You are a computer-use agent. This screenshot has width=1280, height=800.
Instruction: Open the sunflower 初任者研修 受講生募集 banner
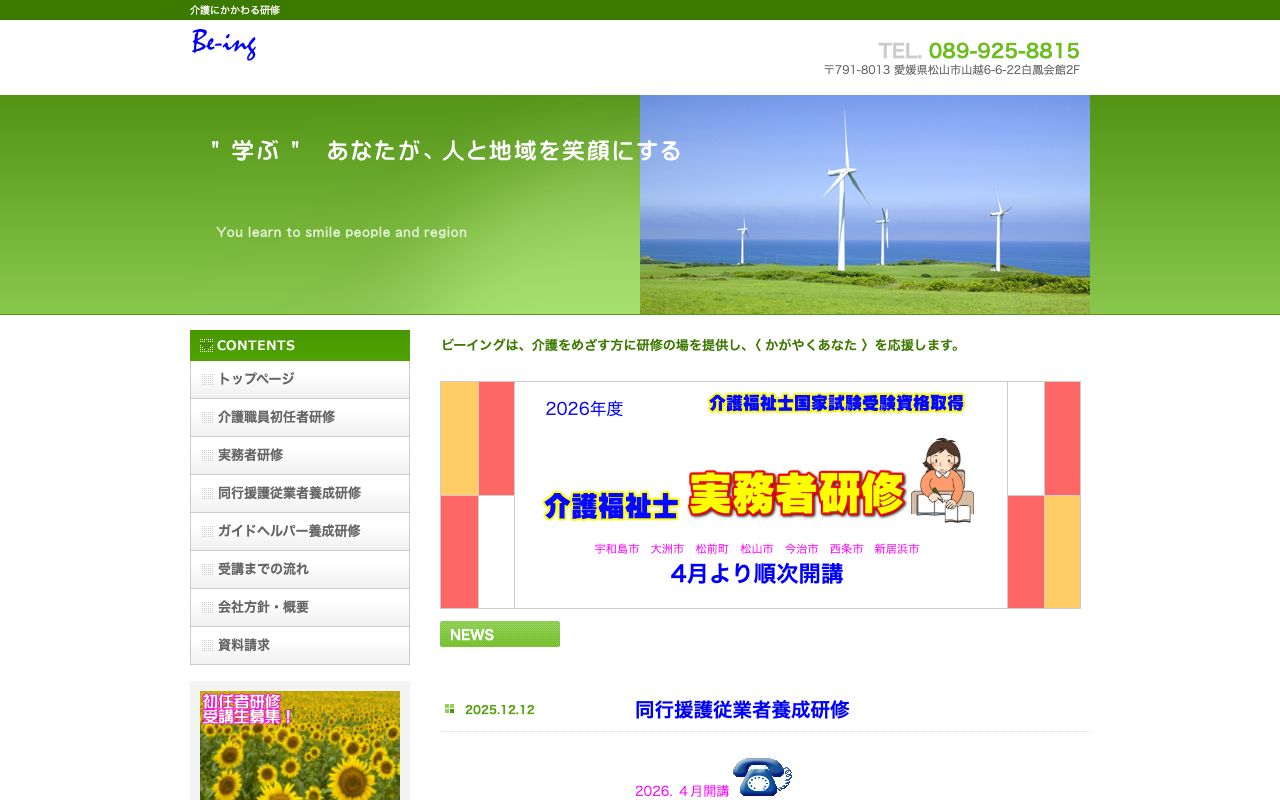point(300,745)
